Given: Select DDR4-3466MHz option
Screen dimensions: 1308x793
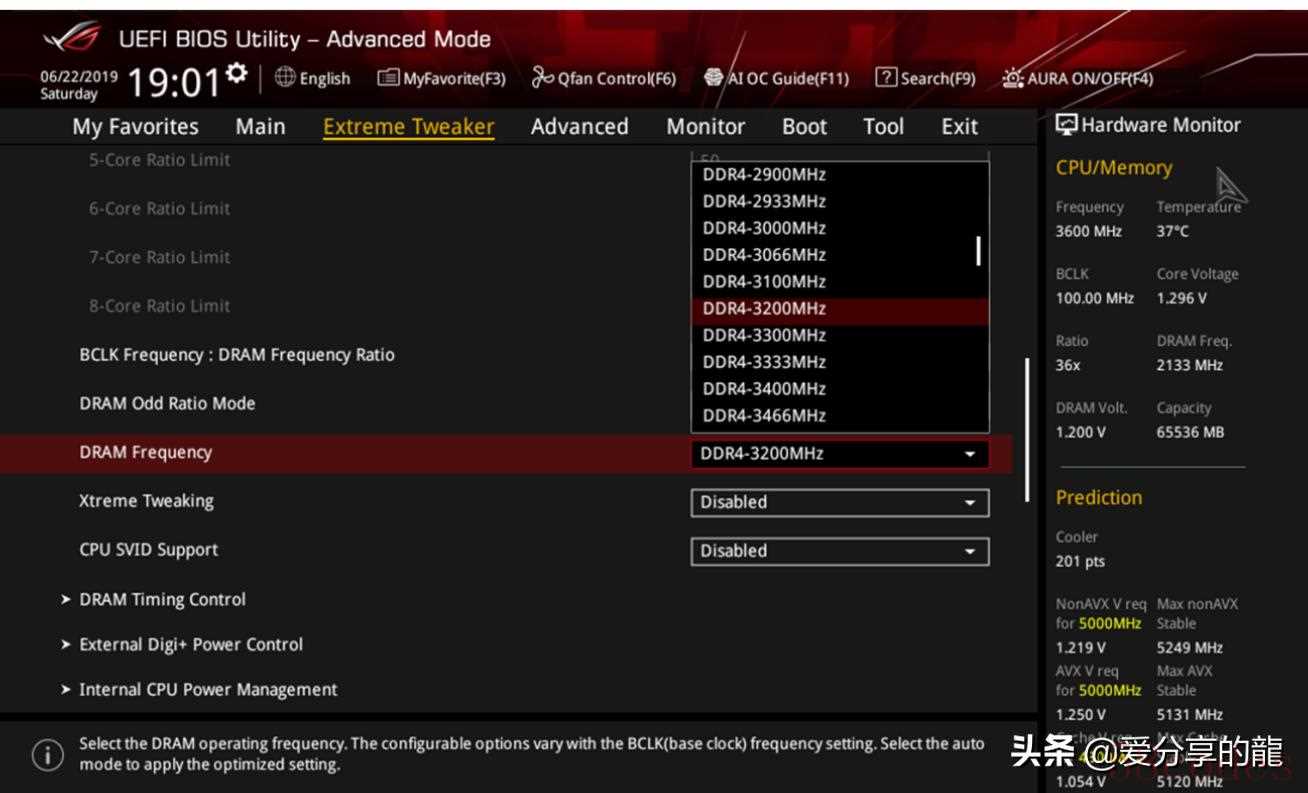Looking at the screenshot, I should 840,416.
